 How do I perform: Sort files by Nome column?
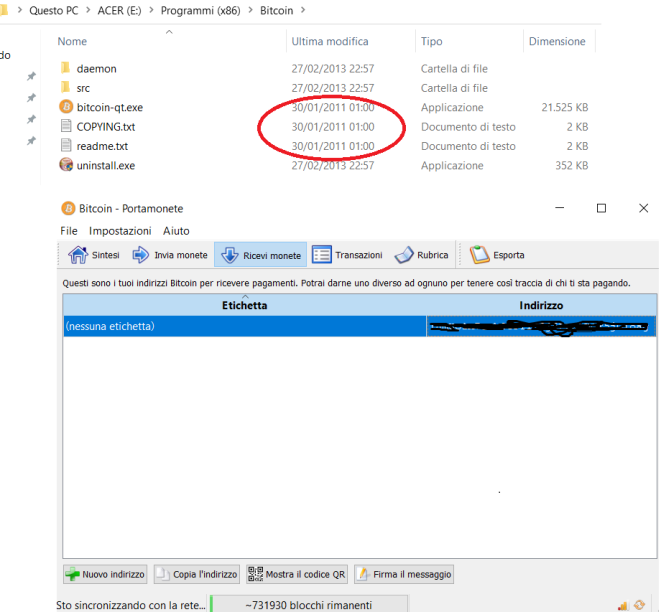tap(72, 41)
